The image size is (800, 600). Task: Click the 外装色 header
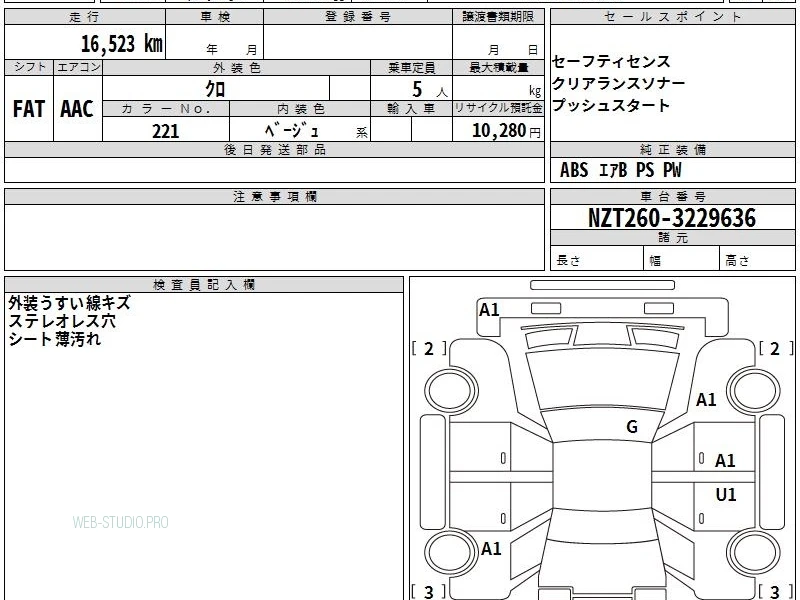[237, 68]
